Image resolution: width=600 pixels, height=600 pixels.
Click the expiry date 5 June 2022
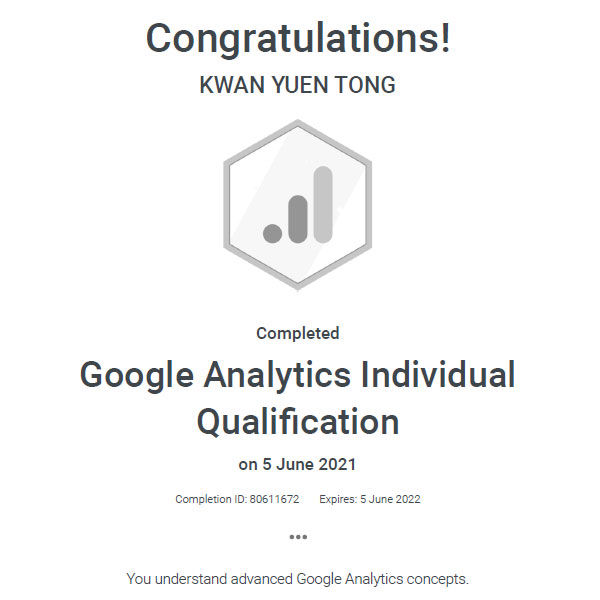391,499
